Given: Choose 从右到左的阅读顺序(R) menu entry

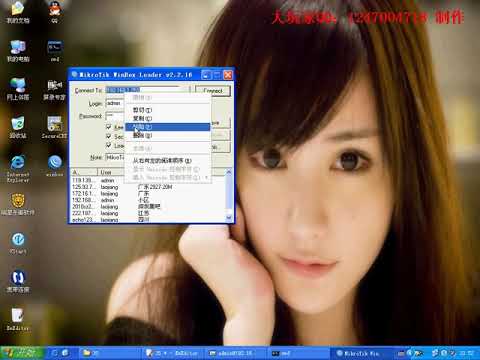Looking at the screenshot, I should [168, 160].
